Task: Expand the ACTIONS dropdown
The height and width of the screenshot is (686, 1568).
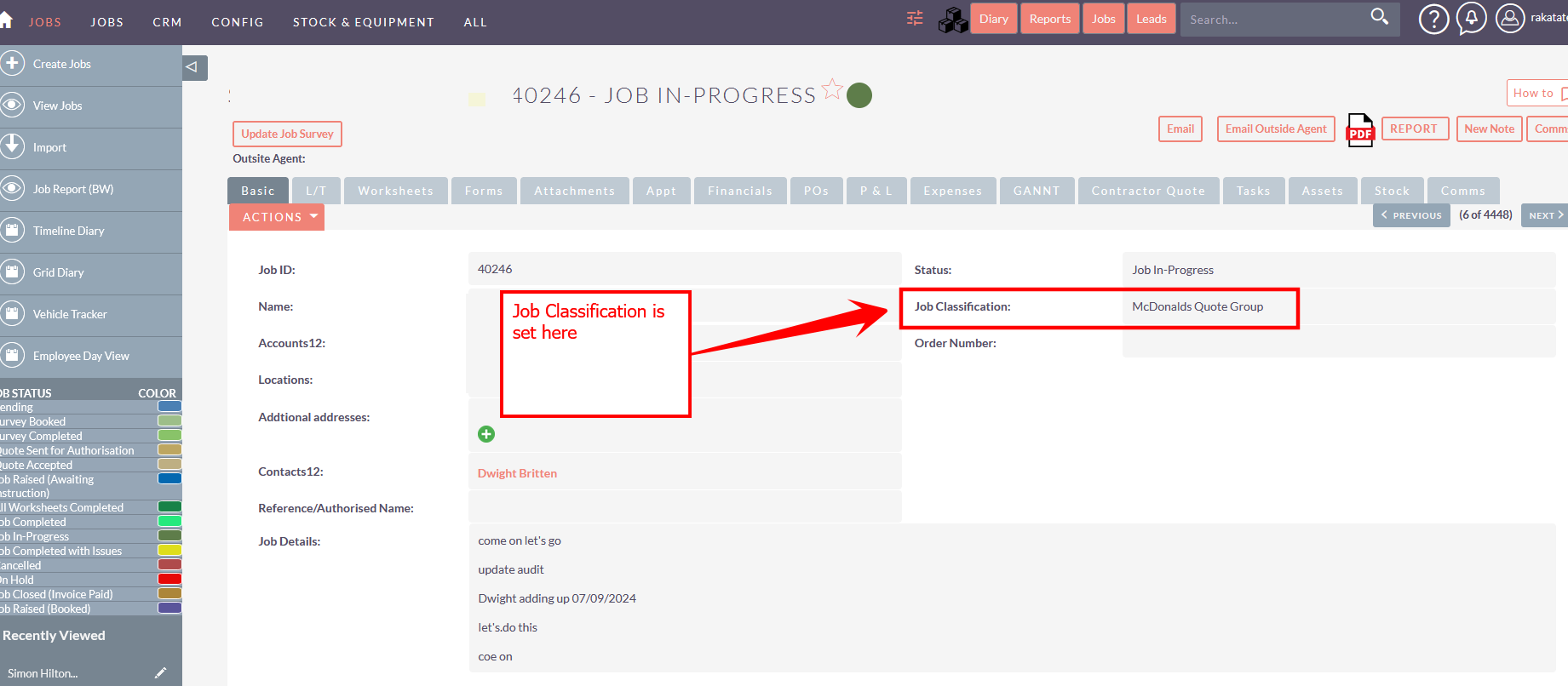Action: click(x=277, y=217)
